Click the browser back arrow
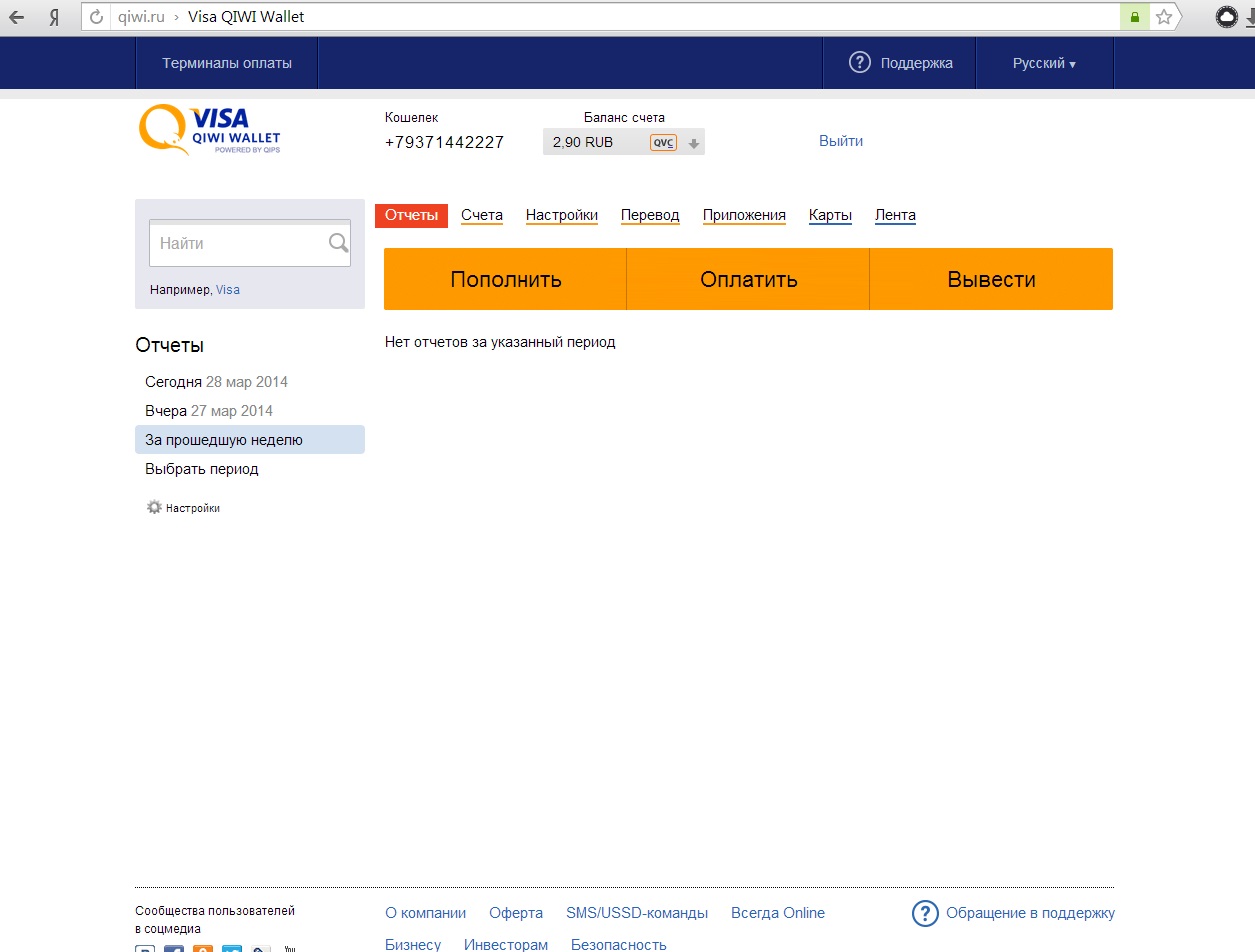This screenshot has width=1255, height=952. 16,17
